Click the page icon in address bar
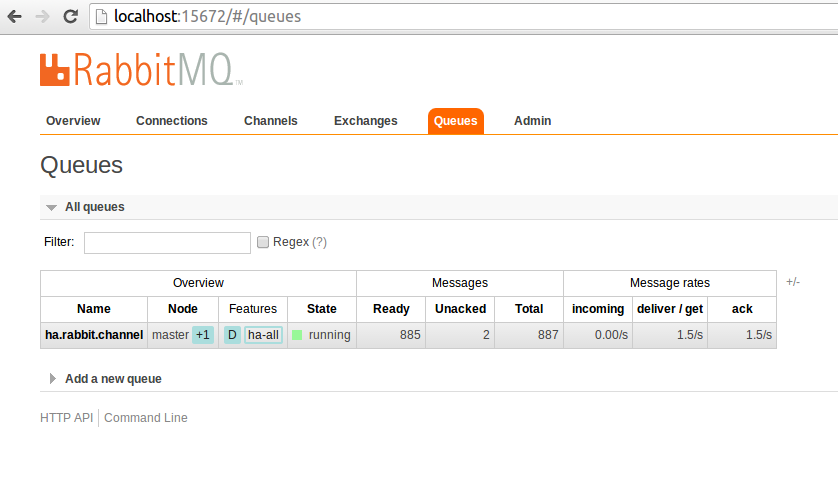The width and height of the screenshot is (838, 488). point(101,17)
